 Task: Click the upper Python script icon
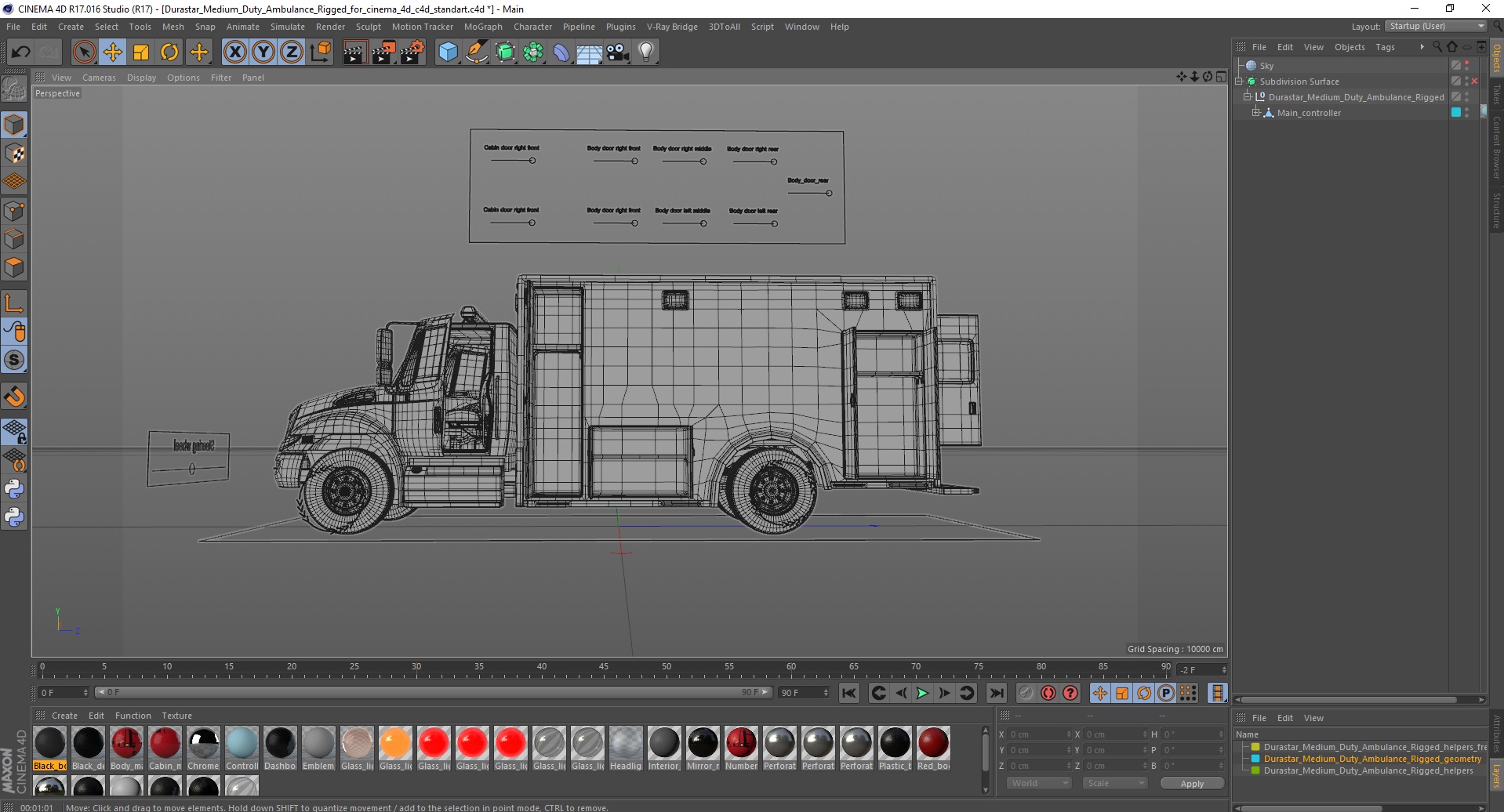pyautogui.click(x=15, y=489)
